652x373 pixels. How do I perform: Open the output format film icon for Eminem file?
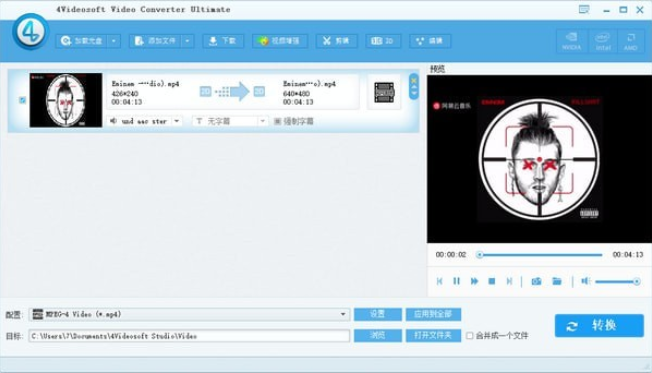384,92
